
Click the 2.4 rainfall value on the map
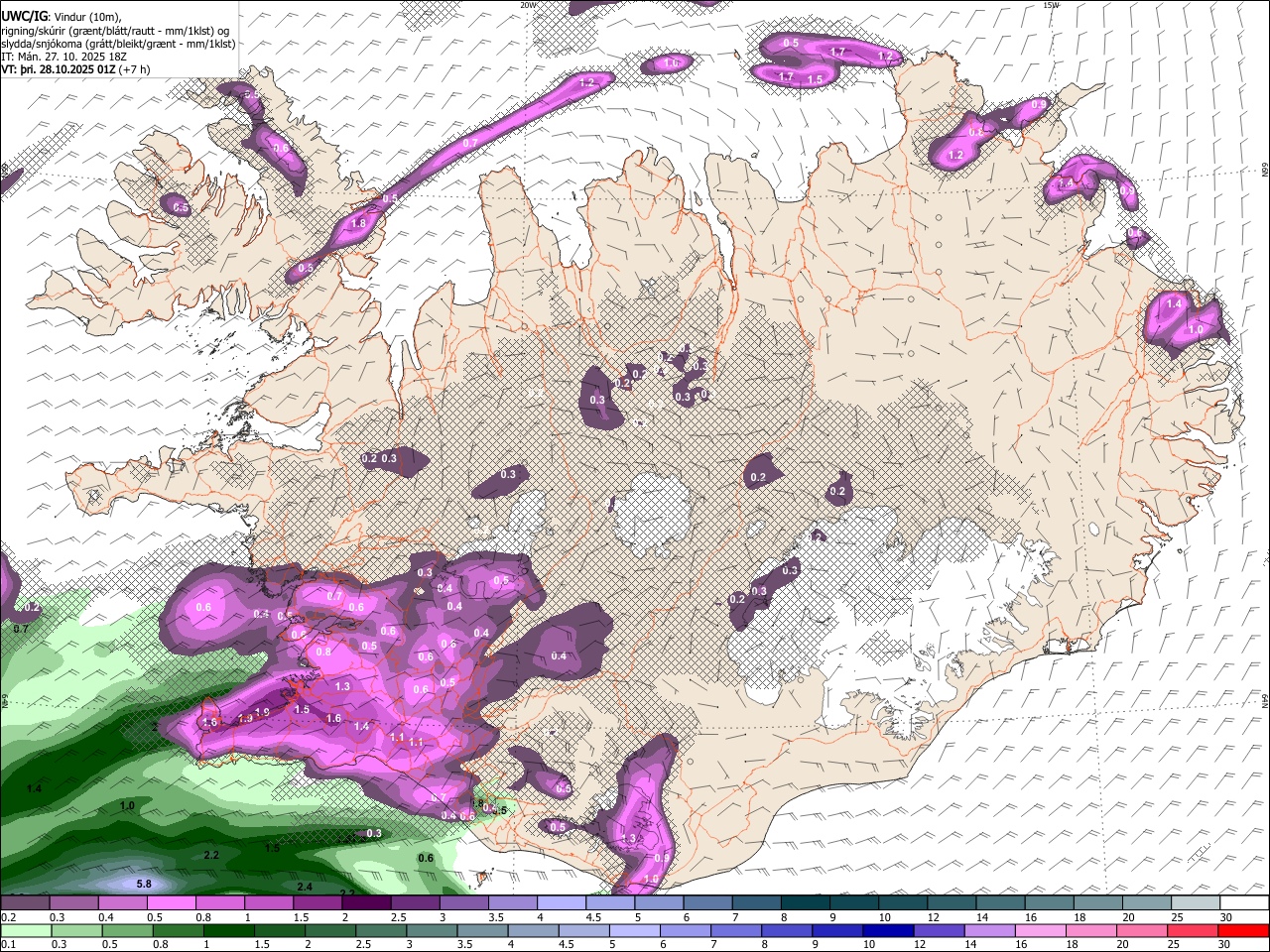305,887
